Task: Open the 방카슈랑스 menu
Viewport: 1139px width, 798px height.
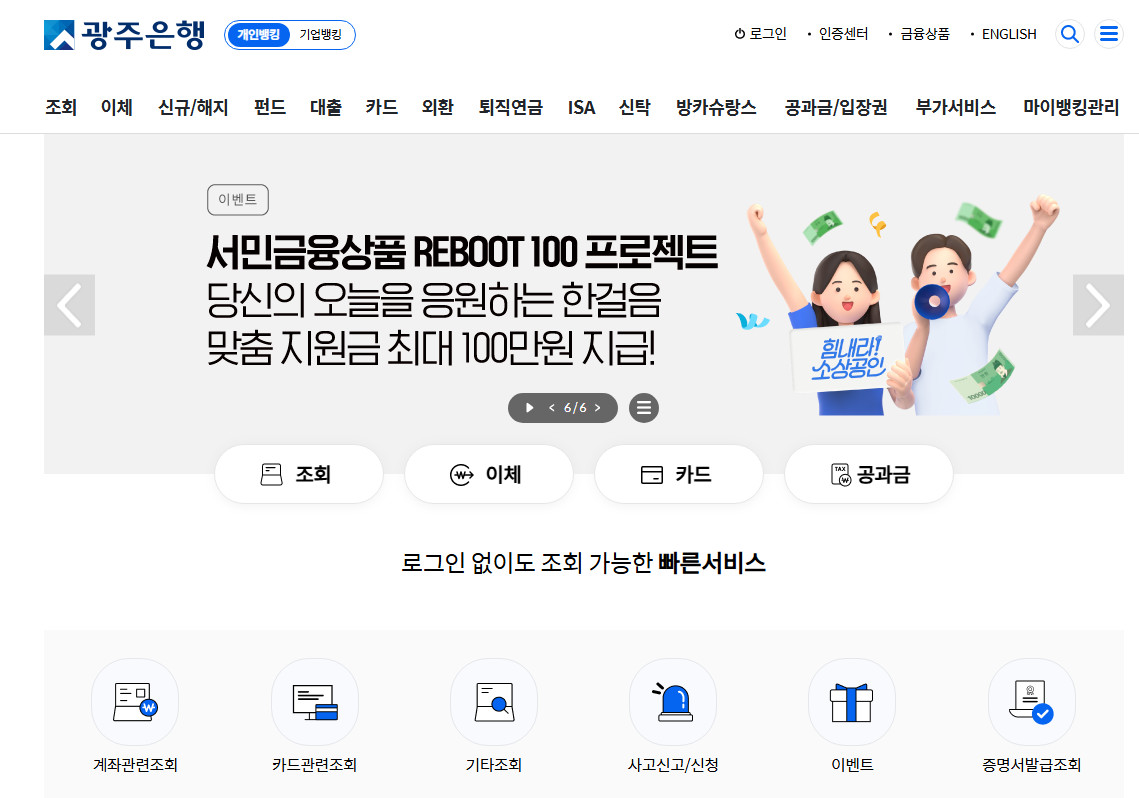Action: tap(716, 107)
